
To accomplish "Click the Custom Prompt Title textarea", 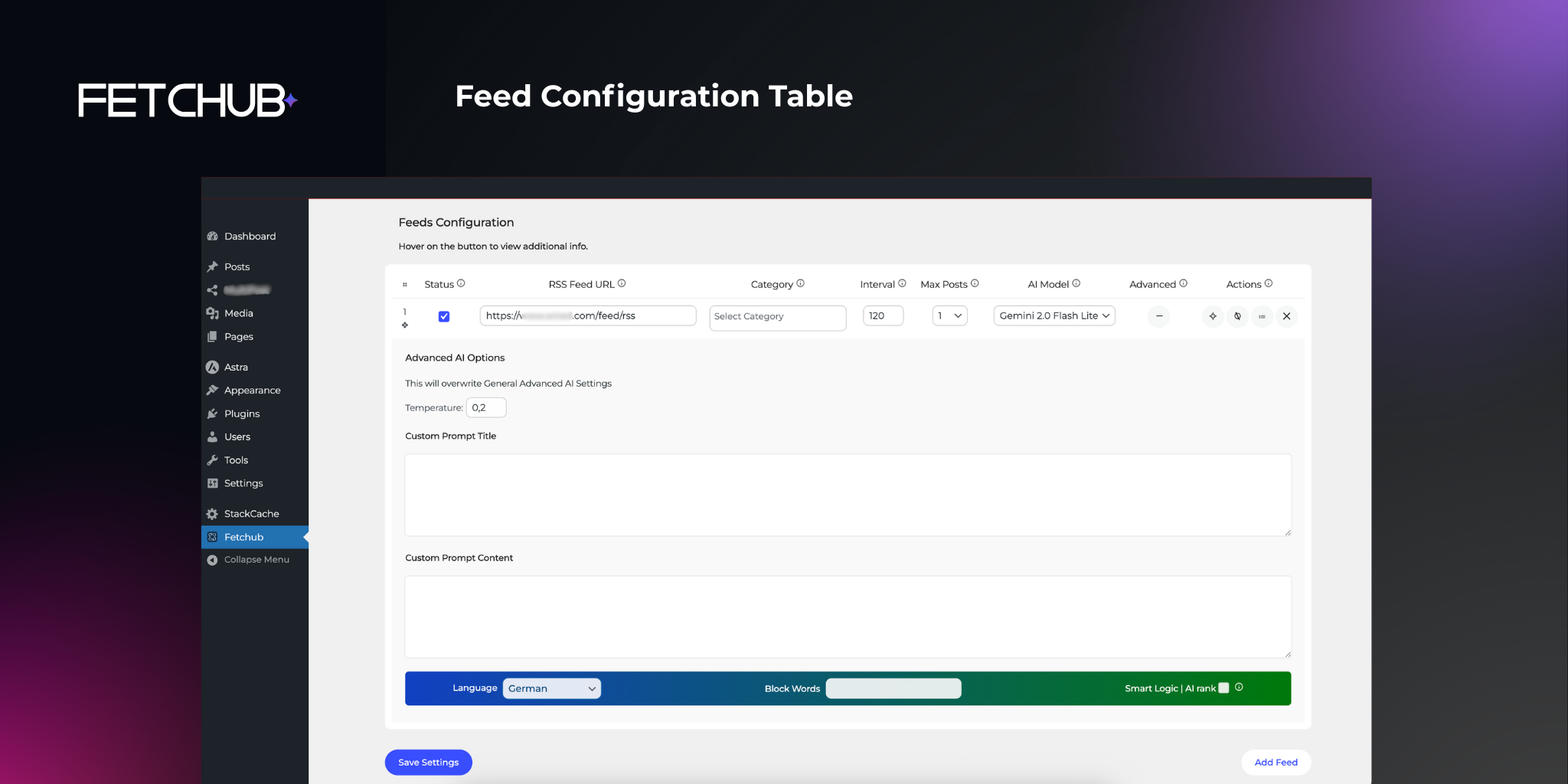I will pyautogui.click(x=848, y=495).
